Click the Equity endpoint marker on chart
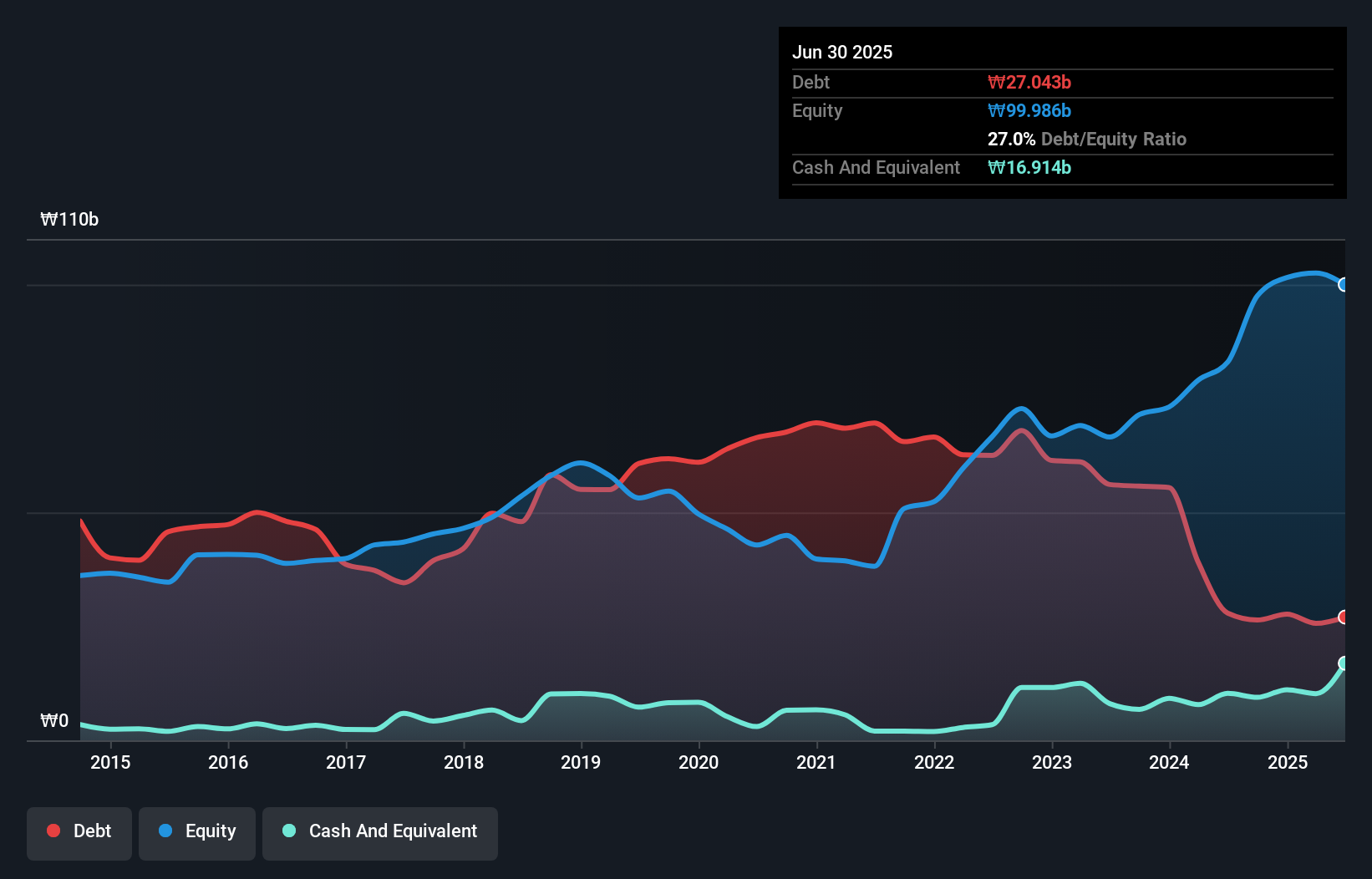Image resolution: width=1372 pixels, height=879 pixels. click(1344, 285)
